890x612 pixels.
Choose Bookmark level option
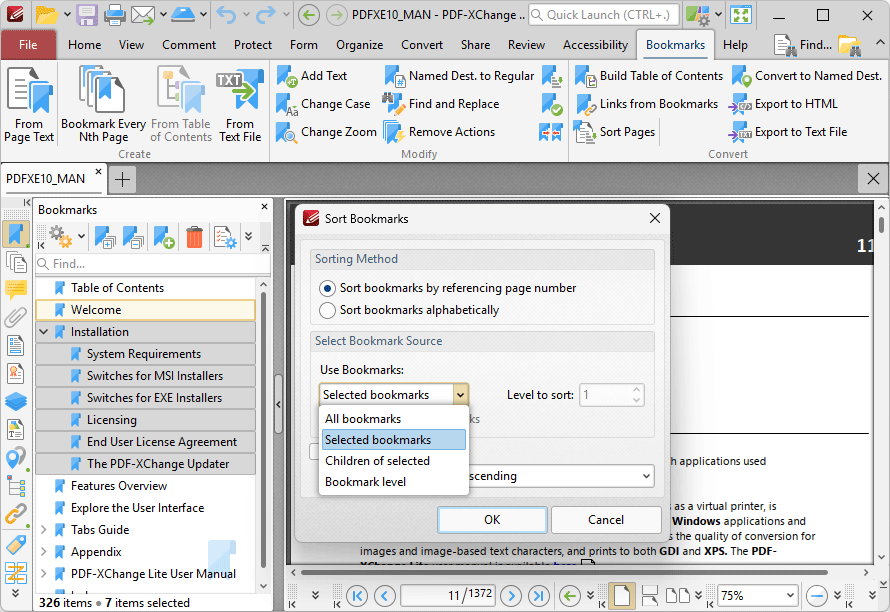(394, 482)
